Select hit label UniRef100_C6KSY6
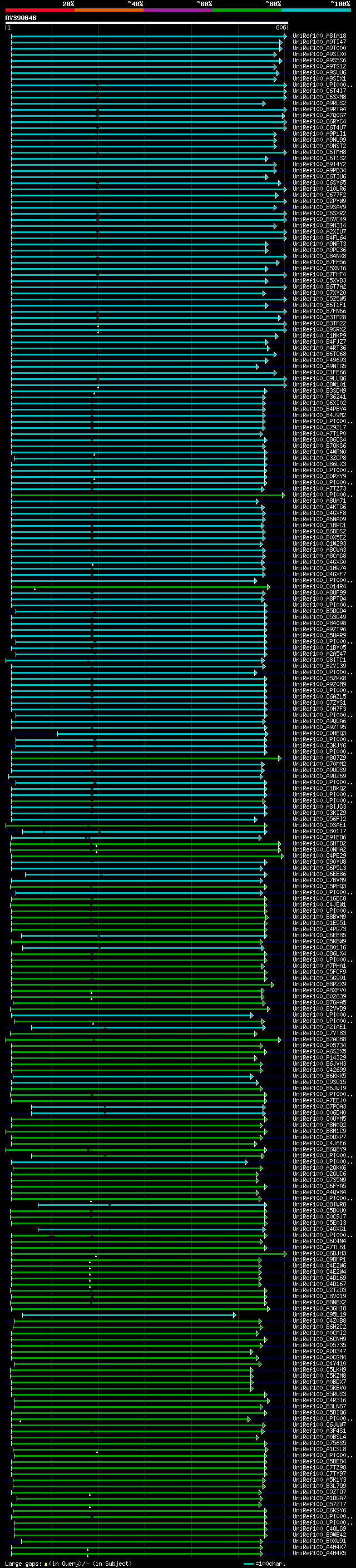This screenshot has width=356, height=1568. coord(319,1510)
